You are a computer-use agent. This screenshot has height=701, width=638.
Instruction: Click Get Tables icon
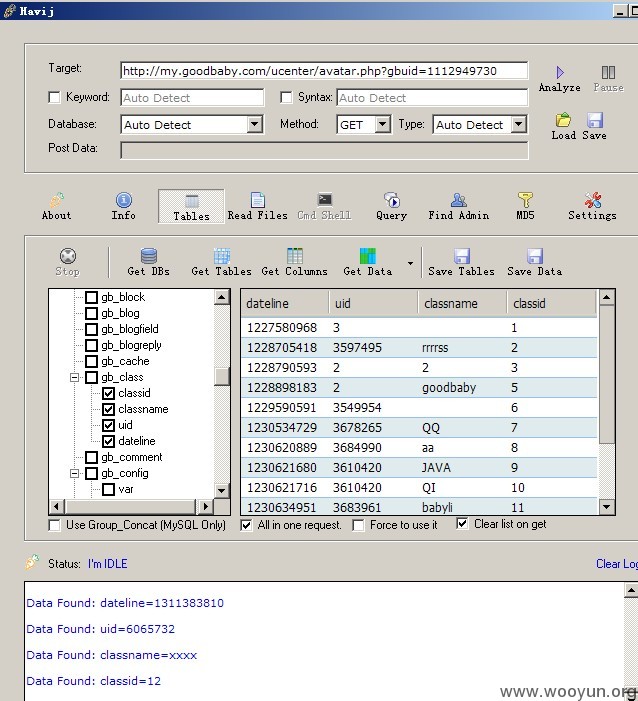[222, 256]
